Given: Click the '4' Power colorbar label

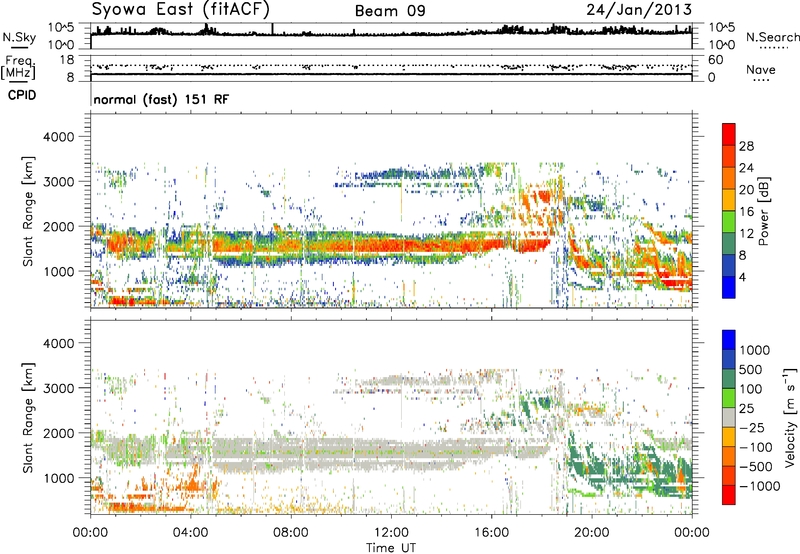Looking at the screenshot, I should [742, 277].
